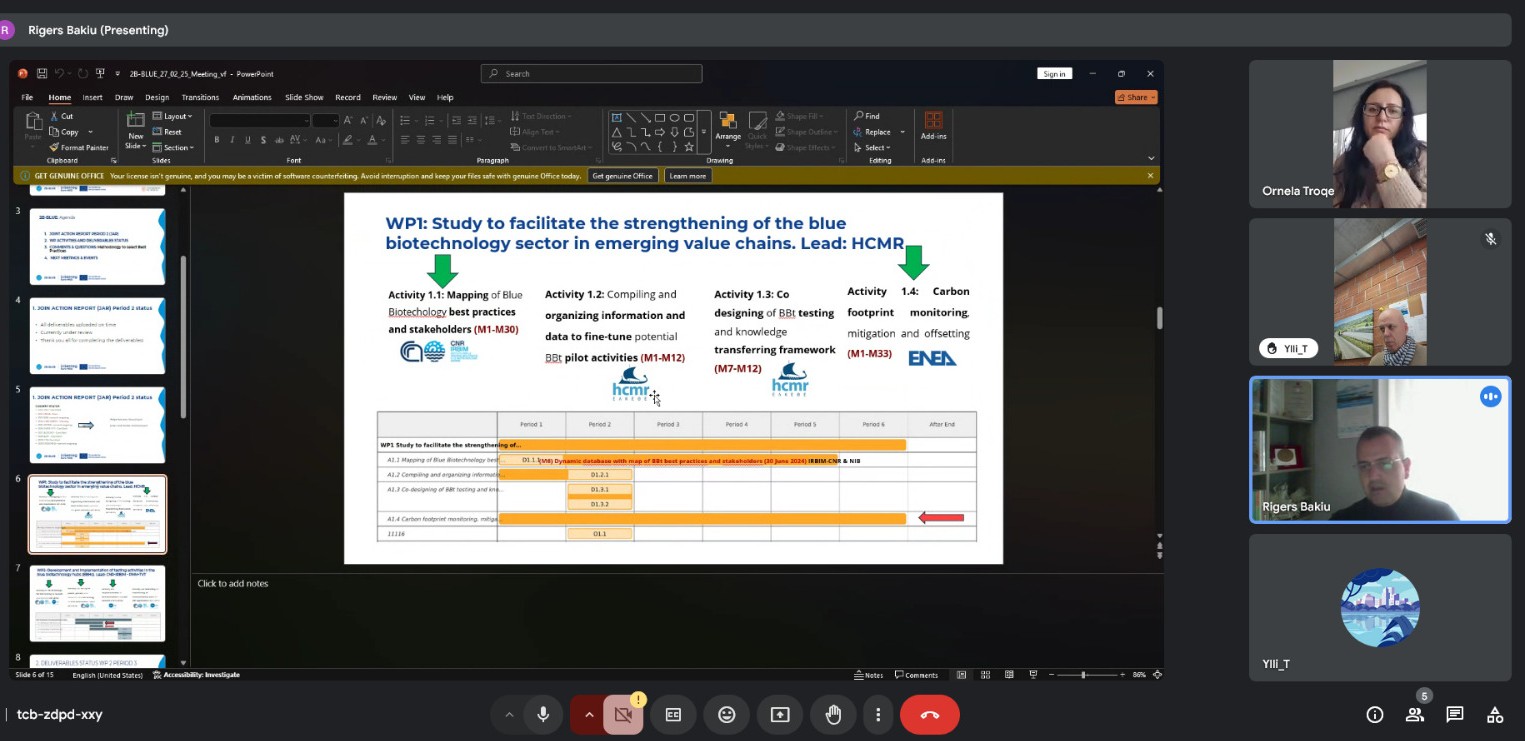Screen dimensions: 1525x741
Task: Expand the video settings arrow beside camera
Action: (589, 714)
